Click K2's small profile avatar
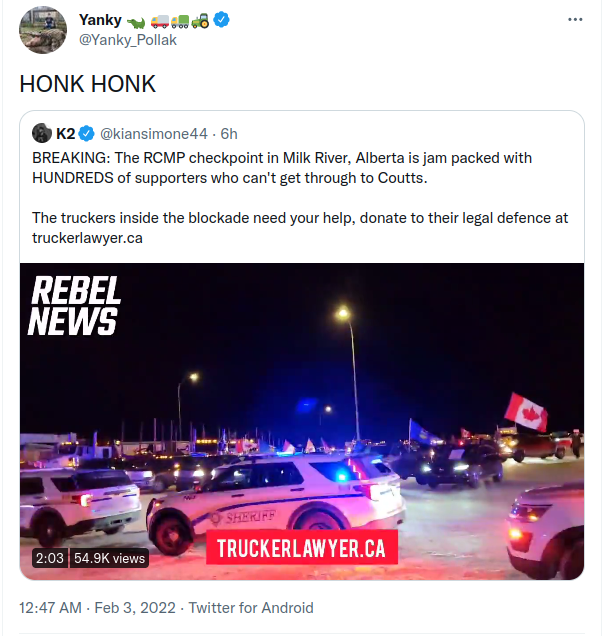The width and height of the screenshot is (611, 636). pos(42,133)
